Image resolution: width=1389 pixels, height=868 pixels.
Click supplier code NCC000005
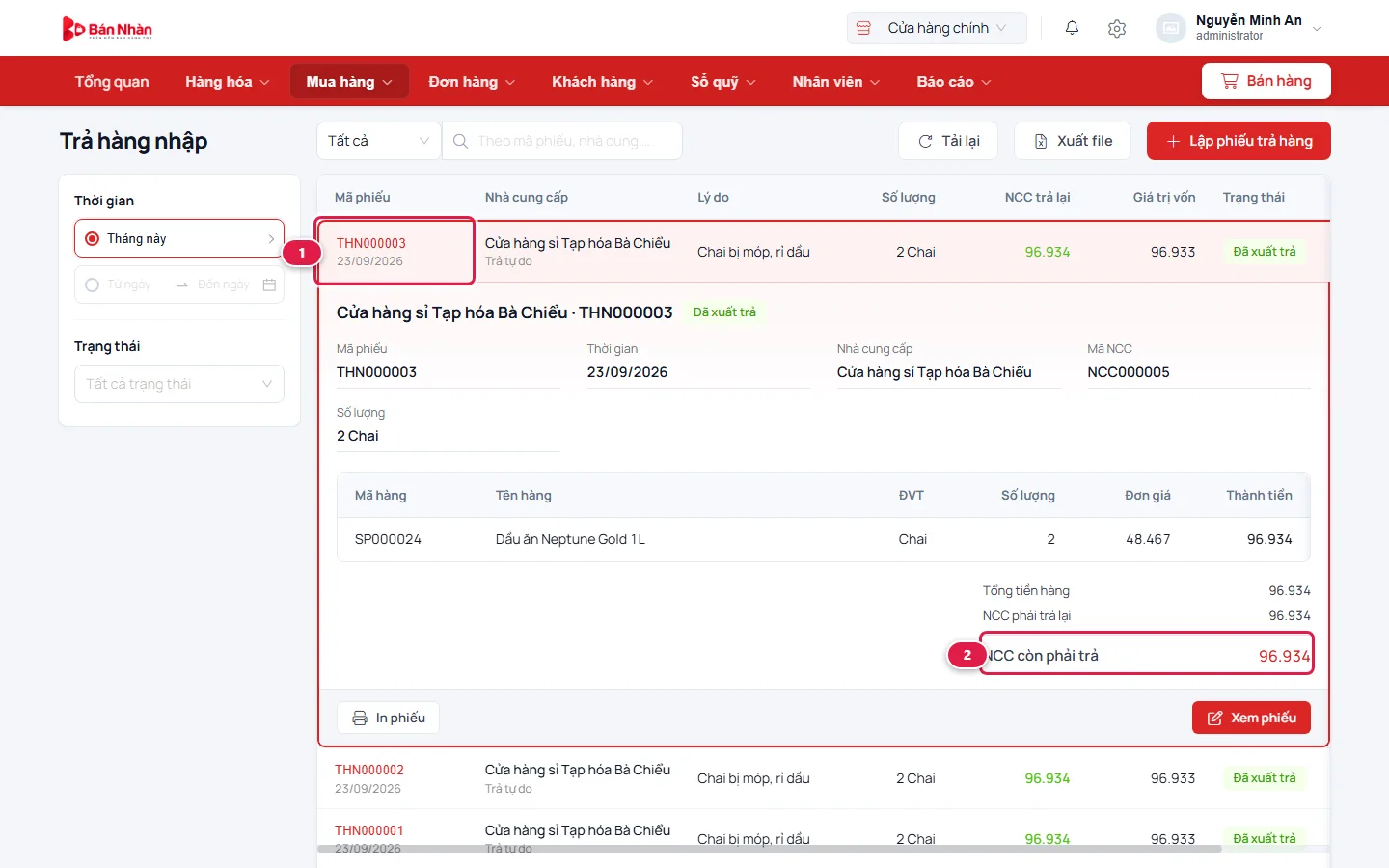[1129, 372]
